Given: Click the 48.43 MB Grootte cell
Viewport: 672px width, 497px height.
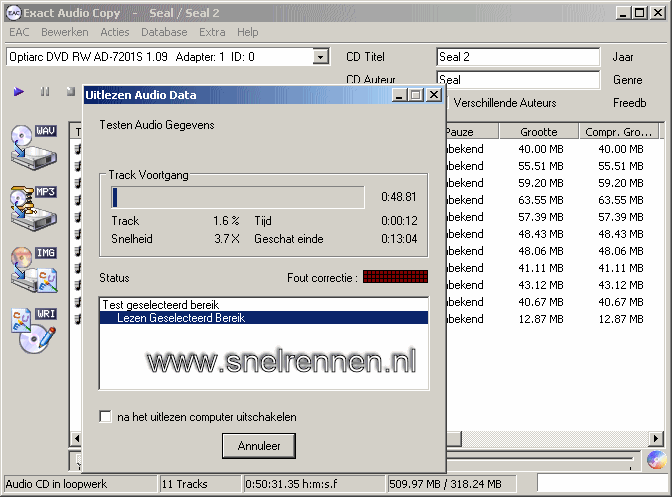Looking at the screenshot, I should coord(541,234).
